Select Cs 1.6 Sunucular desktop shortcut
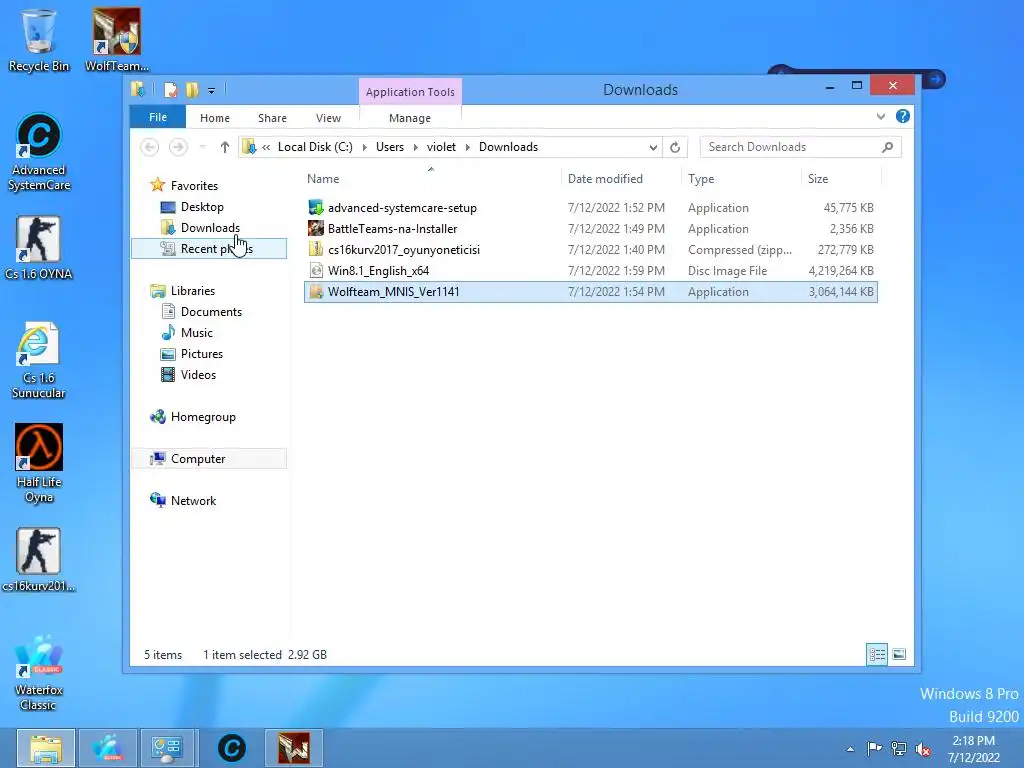 pyautogui.click(x=39, y=360)
